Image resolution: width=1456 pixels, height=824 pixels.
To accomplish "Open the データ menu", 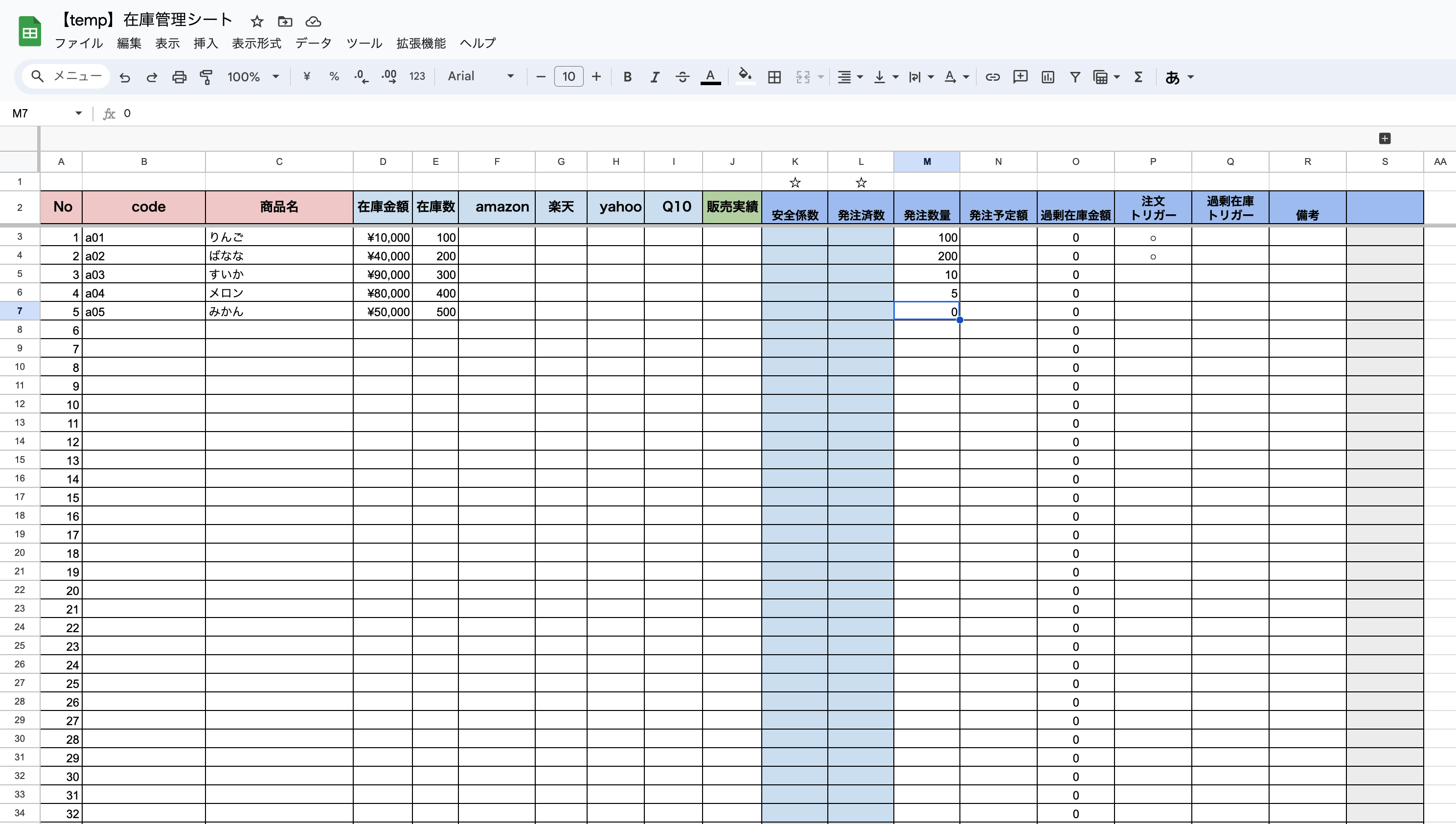I will pos(313,44).
